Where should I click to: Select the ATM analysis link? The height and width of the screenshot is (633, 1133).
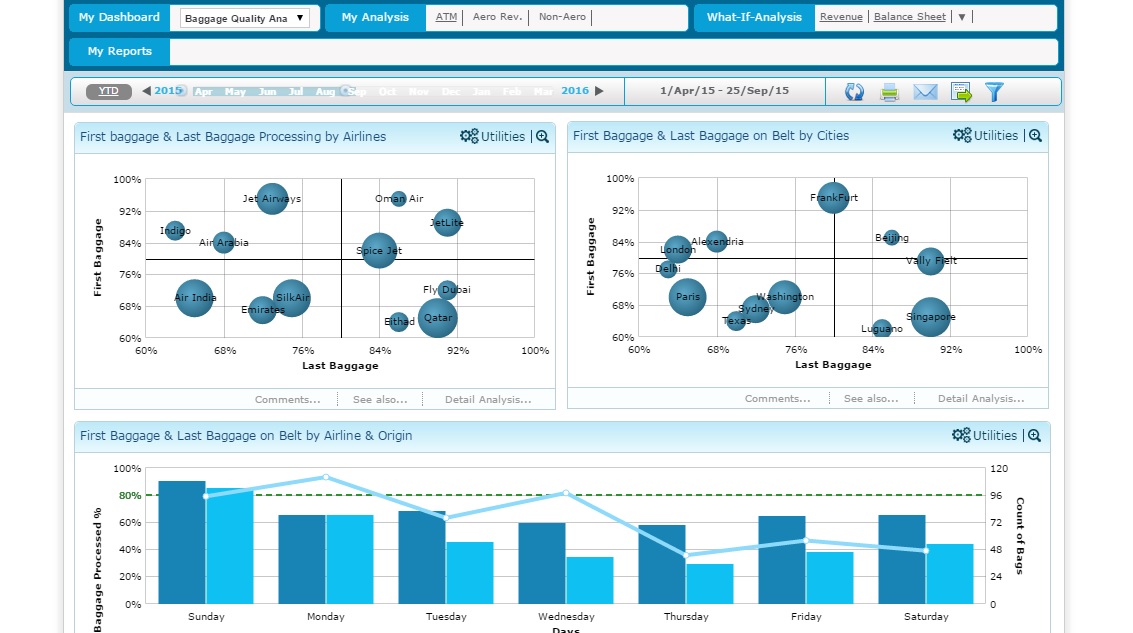(x=447, y=17)
